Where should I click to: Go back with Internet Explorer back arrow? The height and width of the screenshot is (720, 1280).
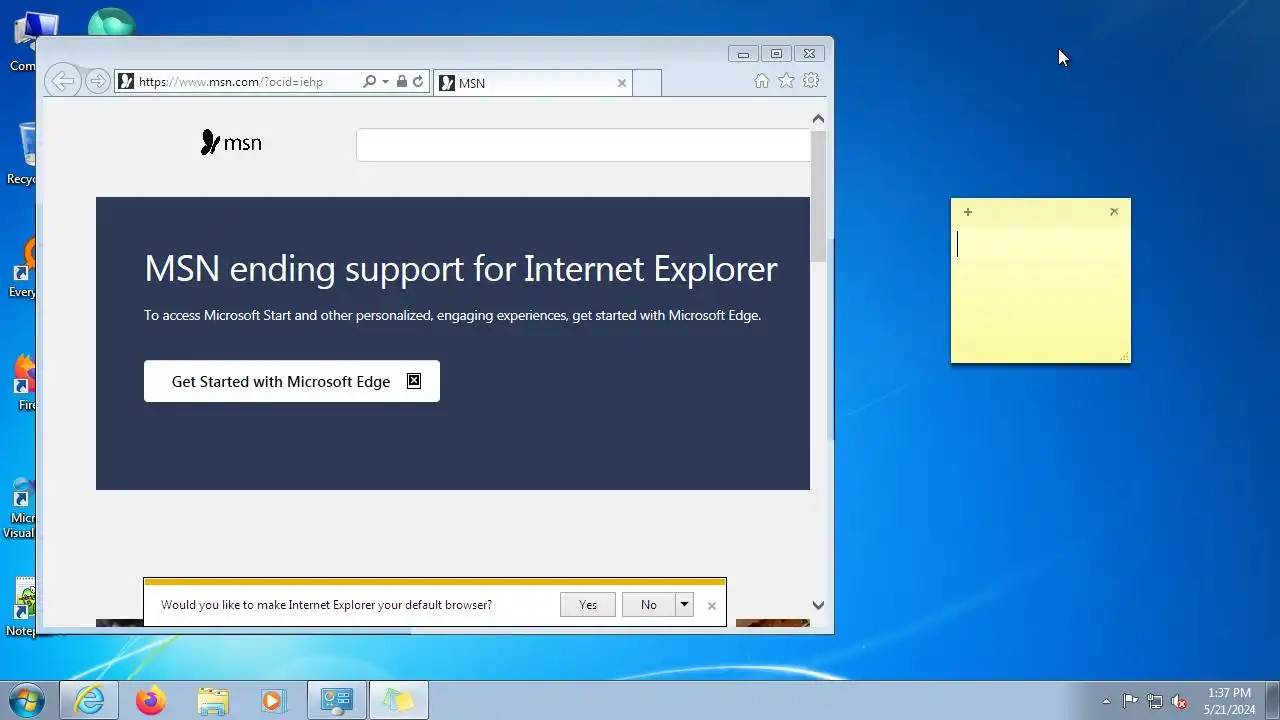tap(63, 82)
